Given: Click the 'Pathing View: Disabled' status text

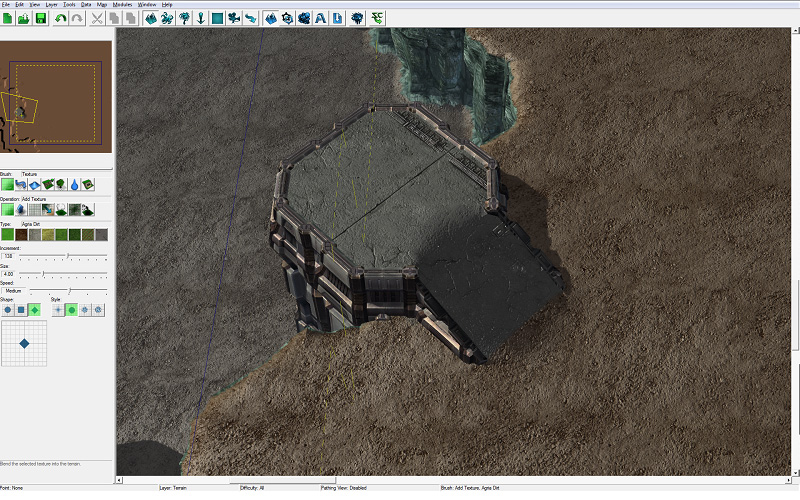Looking at the screenshot, I should point(343,488).
